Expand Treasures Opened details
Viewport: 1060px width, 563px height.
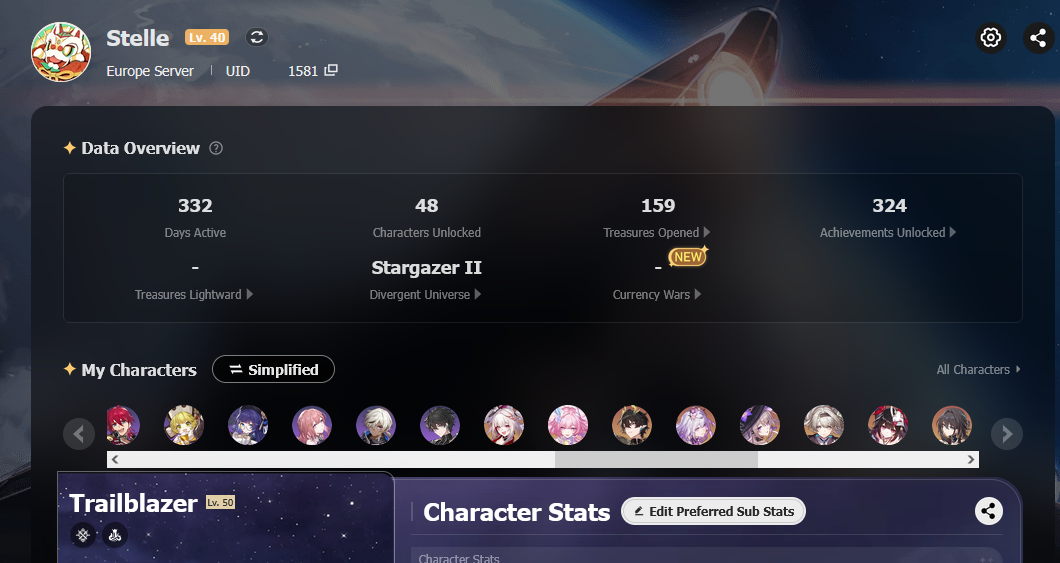tap(656, 232)
